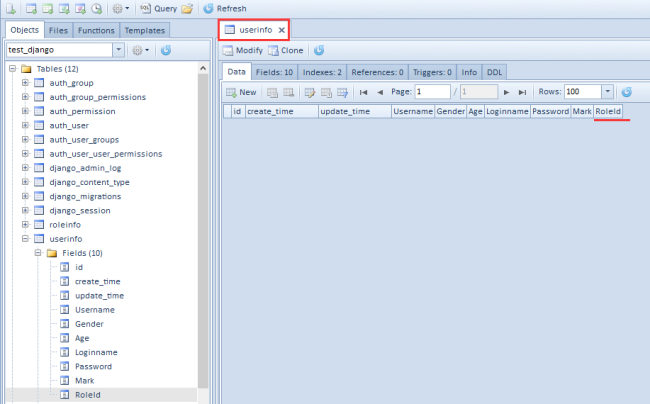Click the create table icon (first table-with-plus)
Image resolution: width=650 pixels, height=404 pixels.
31,8
